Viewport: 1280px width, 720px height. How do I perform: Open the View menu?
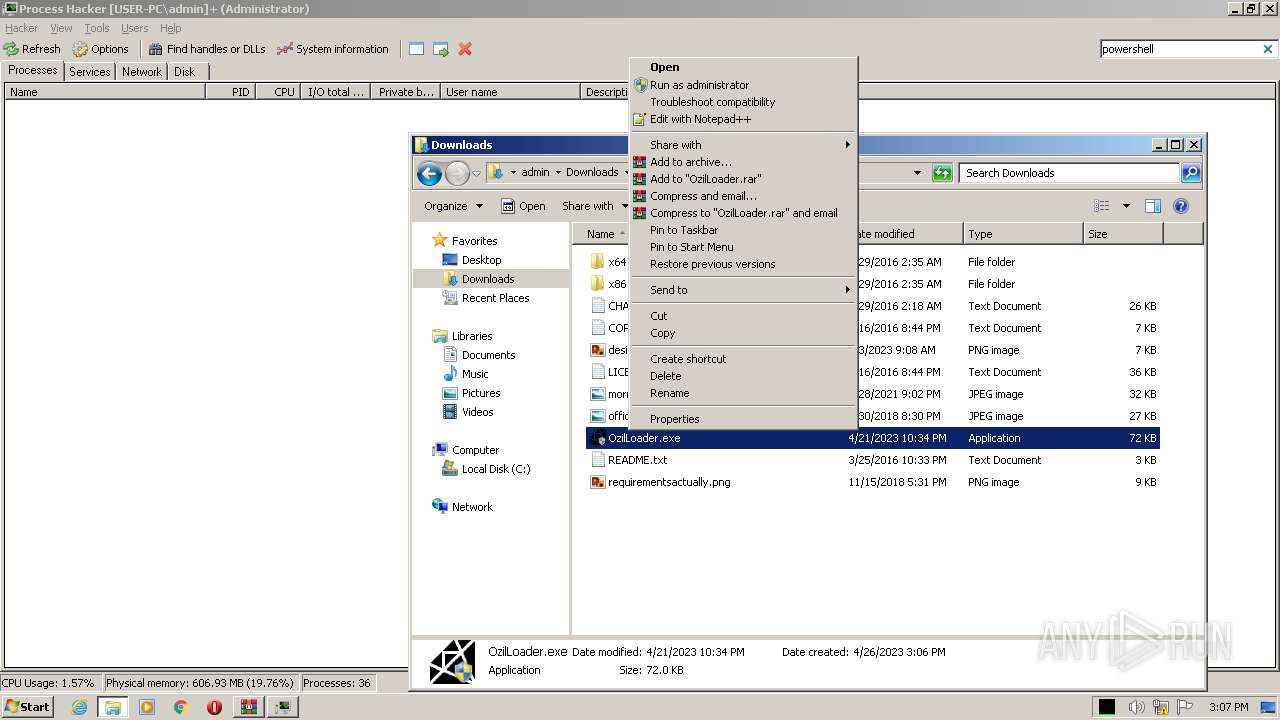[x=61, y=28]
